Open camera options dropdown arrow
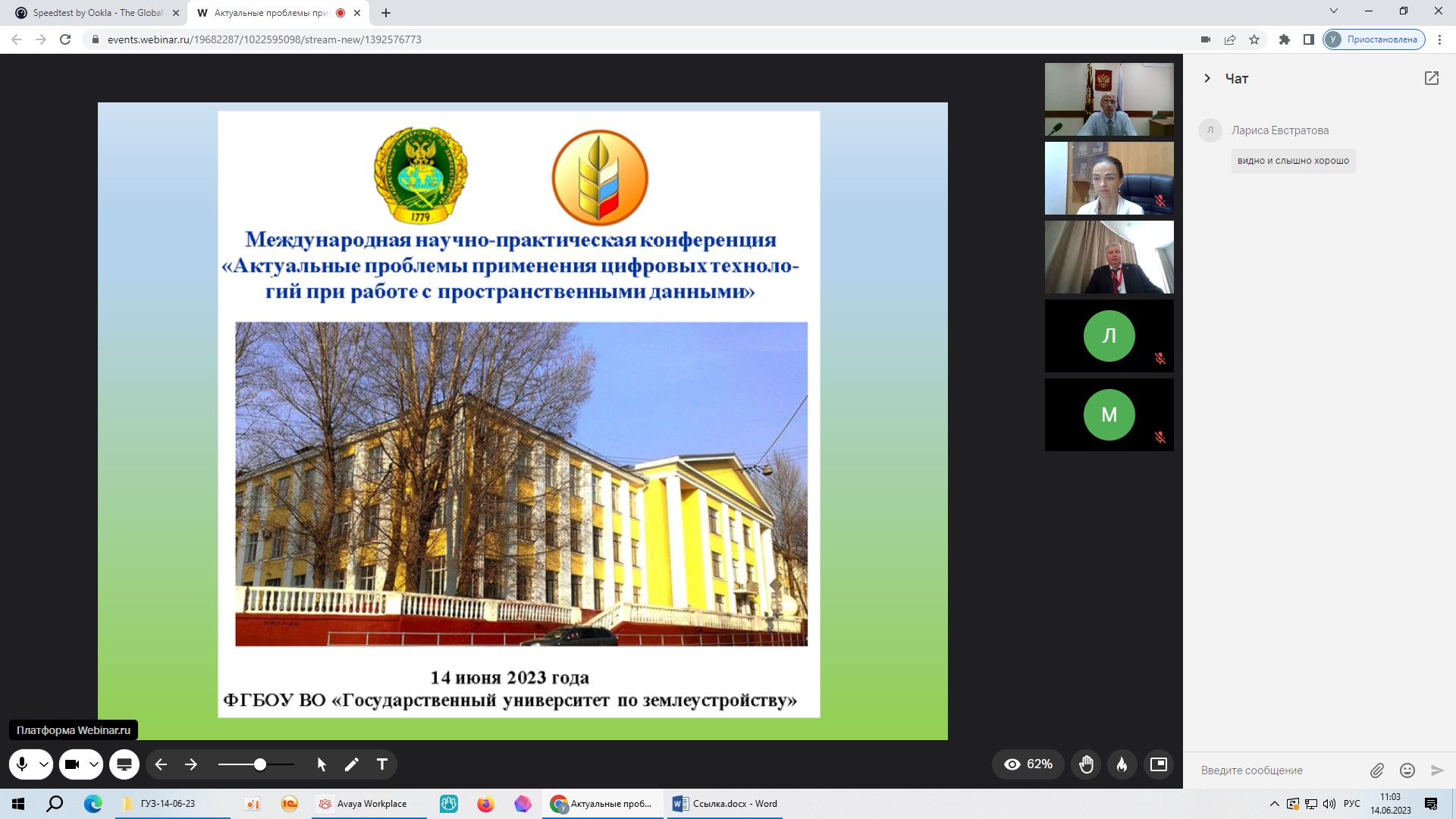1456x819 pixels. pyautogui.click(x=94, y=764)
